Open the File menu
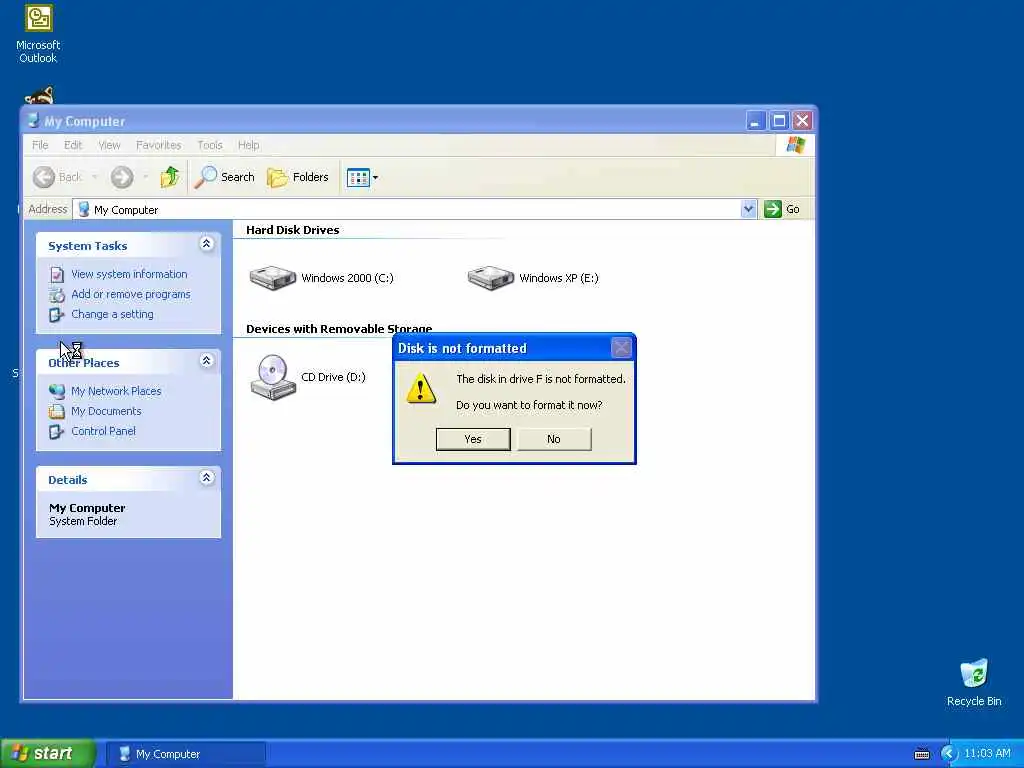1024x768 pixels. pyautogui.click(x=40, y=145)
